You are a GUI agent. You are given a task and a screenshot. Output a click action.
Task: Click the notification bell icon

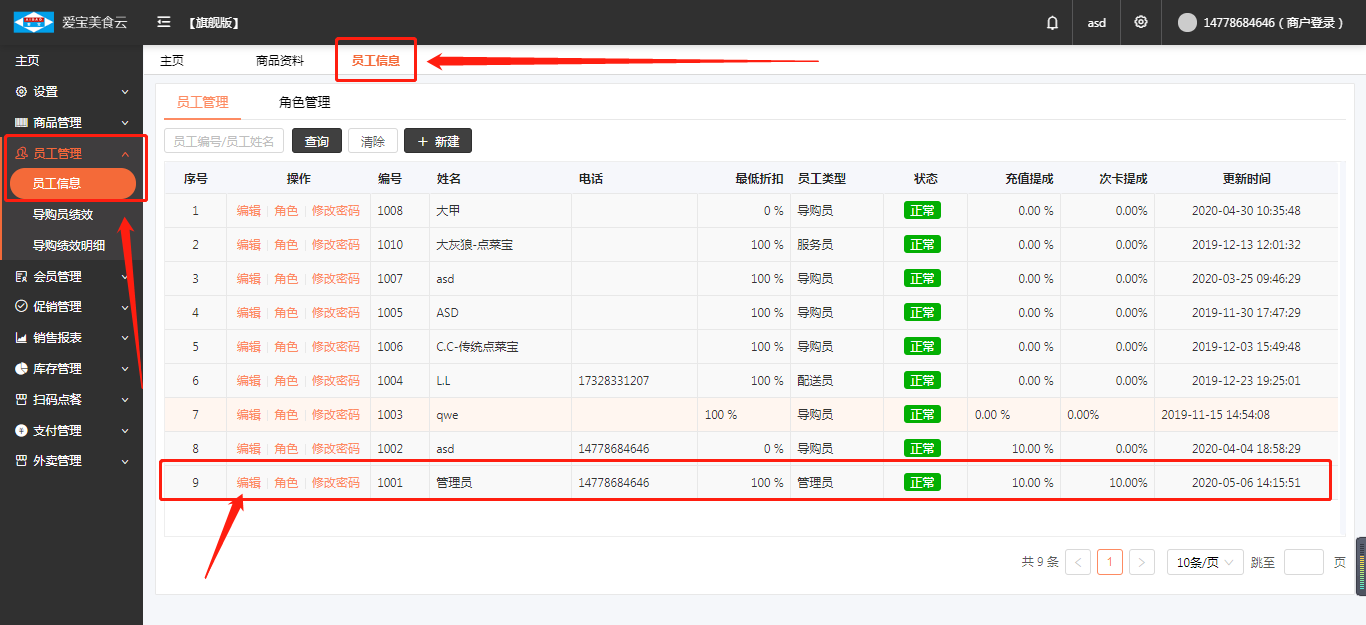[x=1052, y=22]
